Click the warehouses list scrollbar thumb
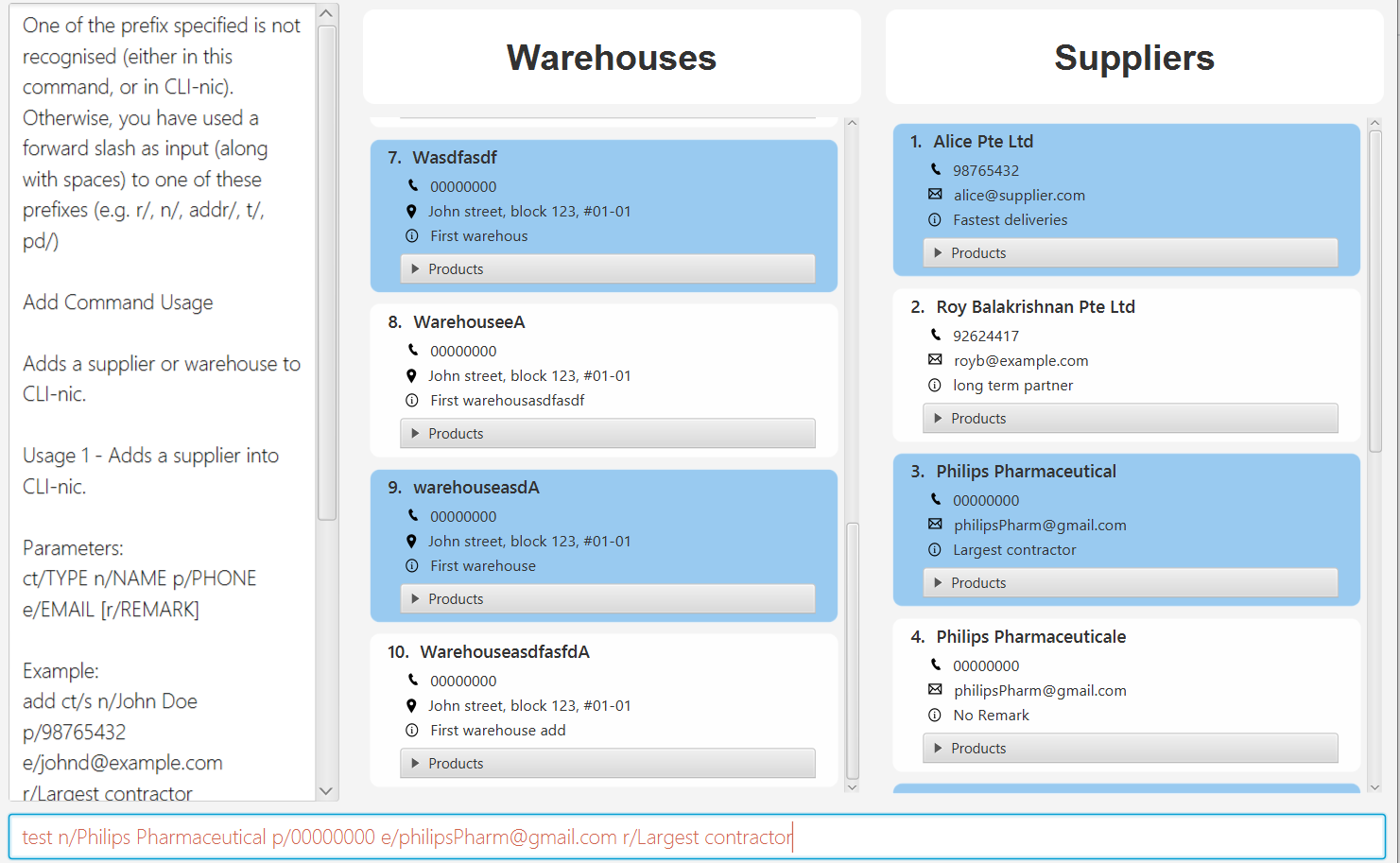Viewport: 1400px width, 863px height. (852, 650)
